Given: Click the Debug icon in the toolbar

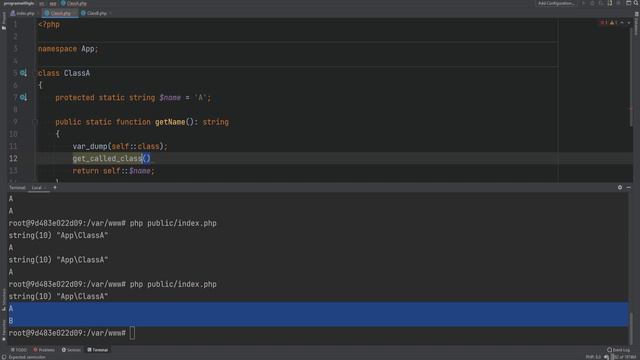Looking at the screenshot, I should point(593,3).
